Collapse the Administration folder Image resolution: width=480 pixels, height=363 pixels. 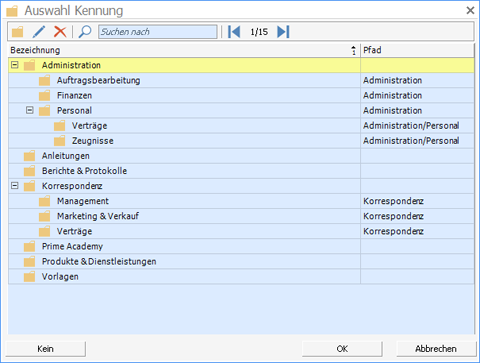pyautogui.click(x=15, y=65)
